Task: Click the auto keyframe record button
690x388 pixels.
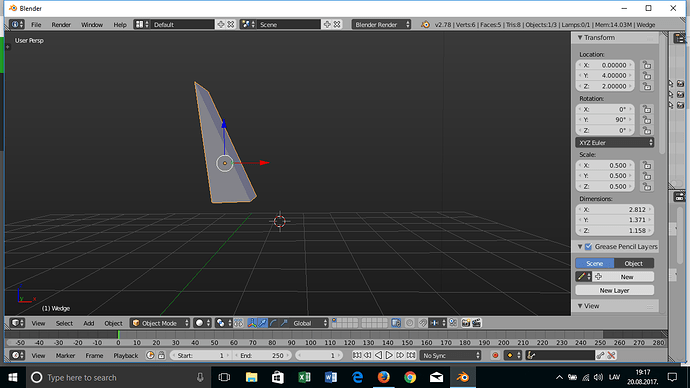Action: pyautogui.click(x=495, y=355)
